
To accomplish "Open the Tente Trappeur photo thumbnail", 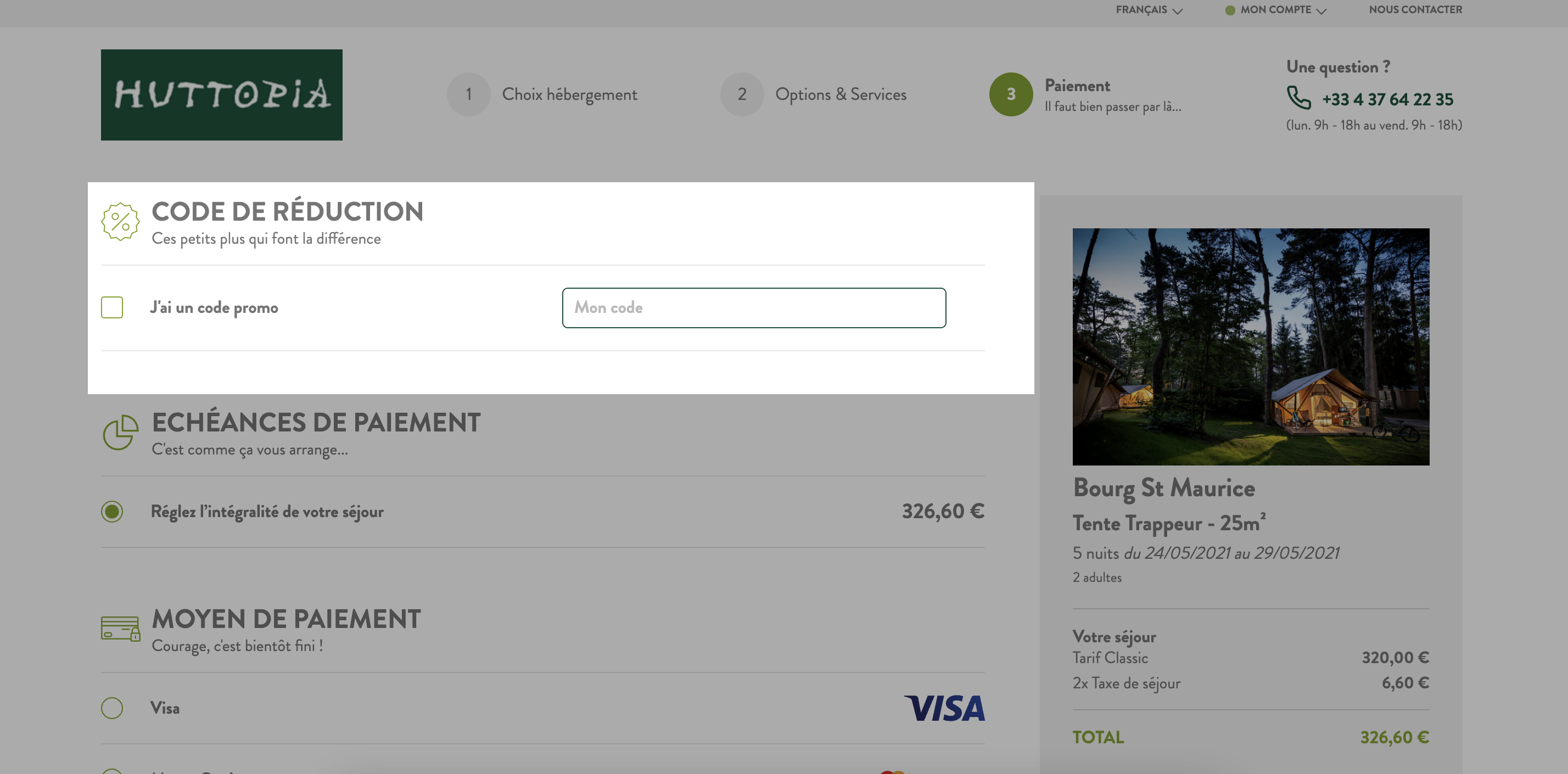I will pyautogui.click(x=1251, y=347).
